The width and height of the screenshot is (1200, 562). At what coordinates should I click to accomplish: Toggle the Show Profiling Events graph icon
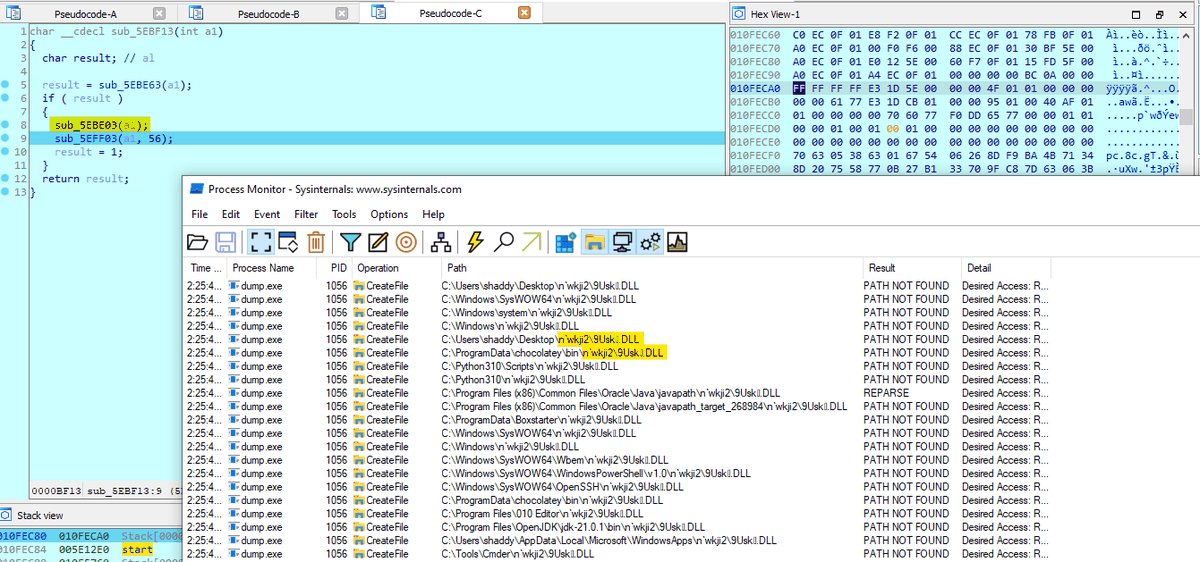(678, 241)
